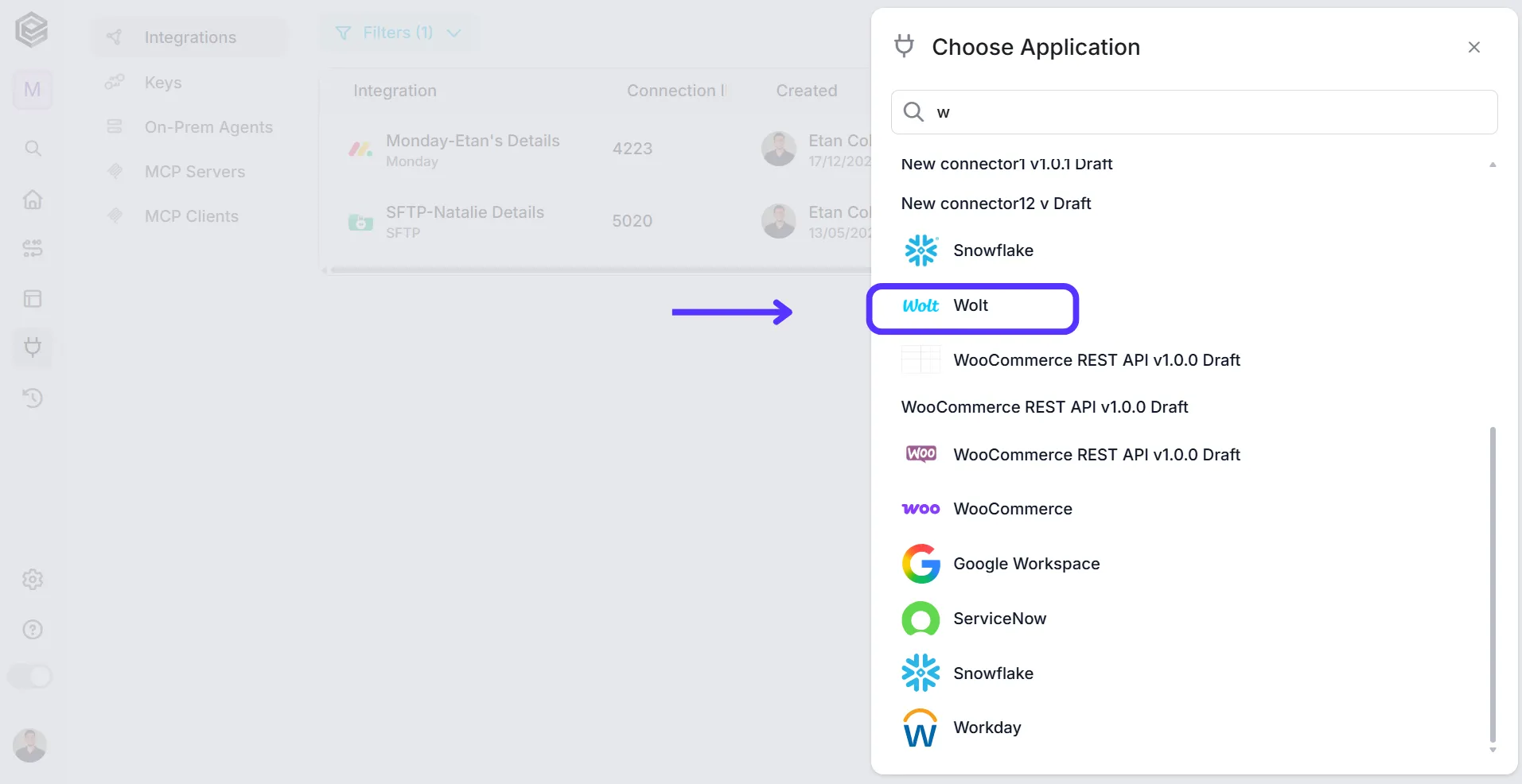Screen dimensions: 1522x784
Task: Select New connector12 v Draft entry
Action: (996, 204)
